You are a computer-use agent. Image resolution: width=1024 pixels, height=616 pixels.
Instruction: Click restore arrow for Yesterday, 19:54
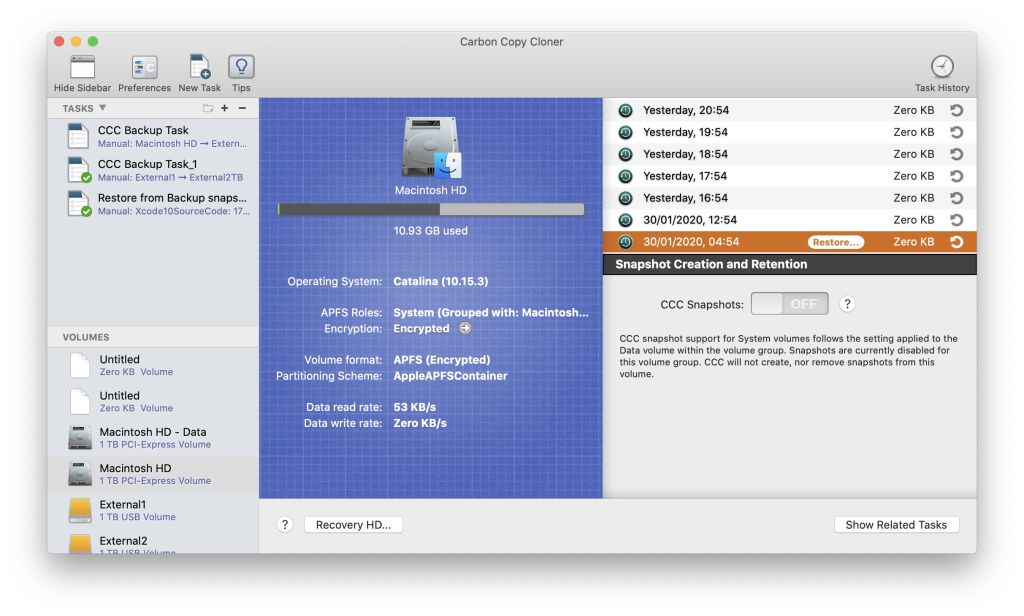click(957, 132)
